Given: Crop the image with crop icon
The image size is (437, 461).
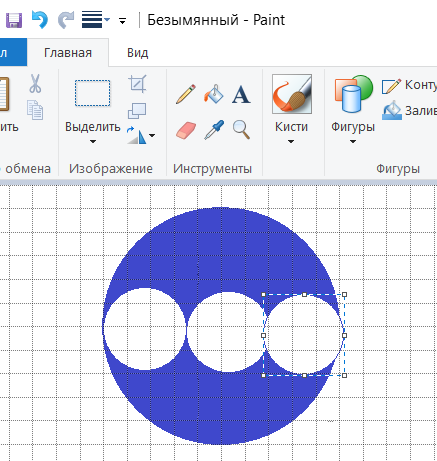Looking at the screenshot, I should click(137, 83).
